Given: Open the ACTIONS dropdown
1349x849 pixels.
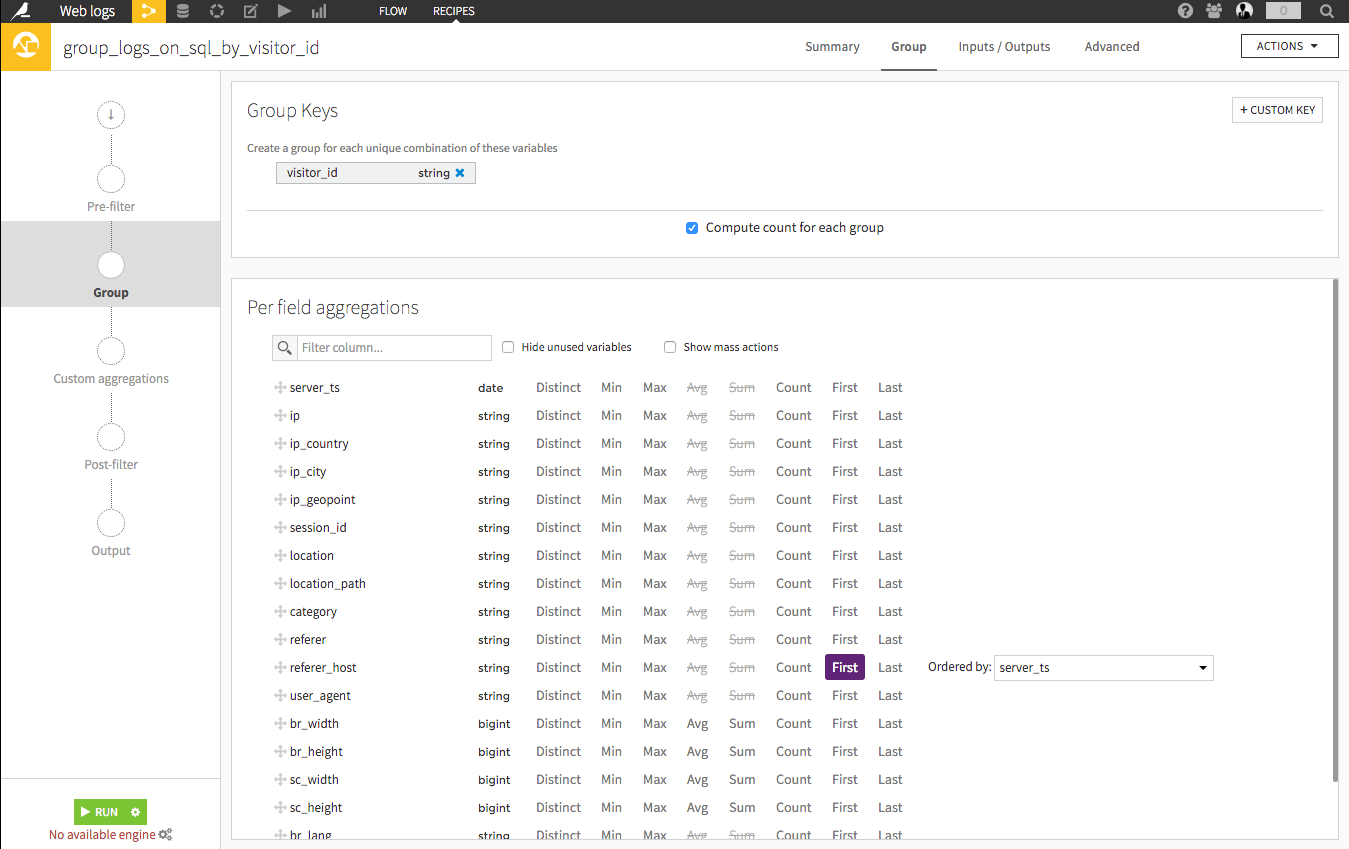Looking at the screenshot, I should click(1289, 46).
